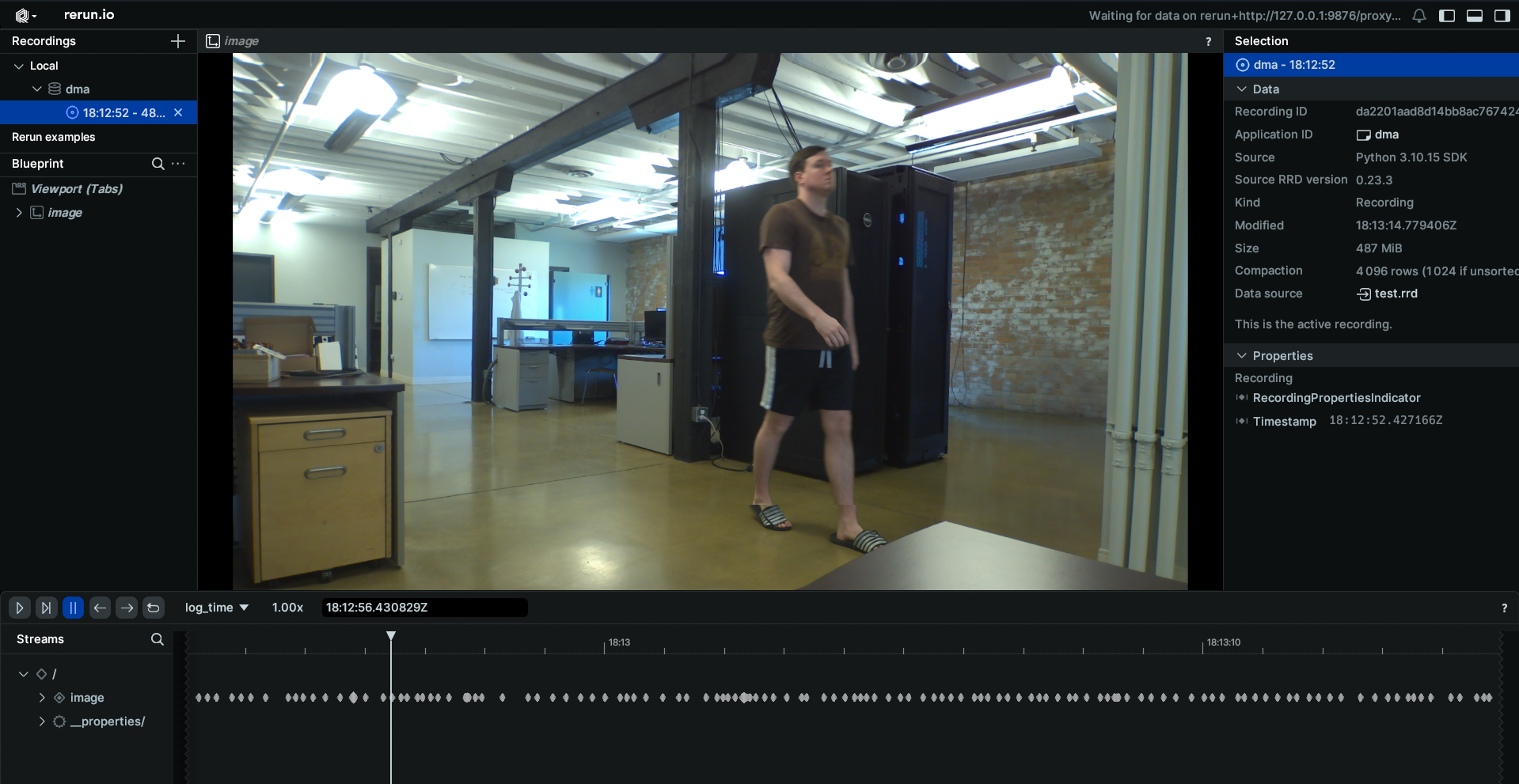1519x784 pixels.
Task: Open the log_time timeline dropdown
Action: click(216, 608)
